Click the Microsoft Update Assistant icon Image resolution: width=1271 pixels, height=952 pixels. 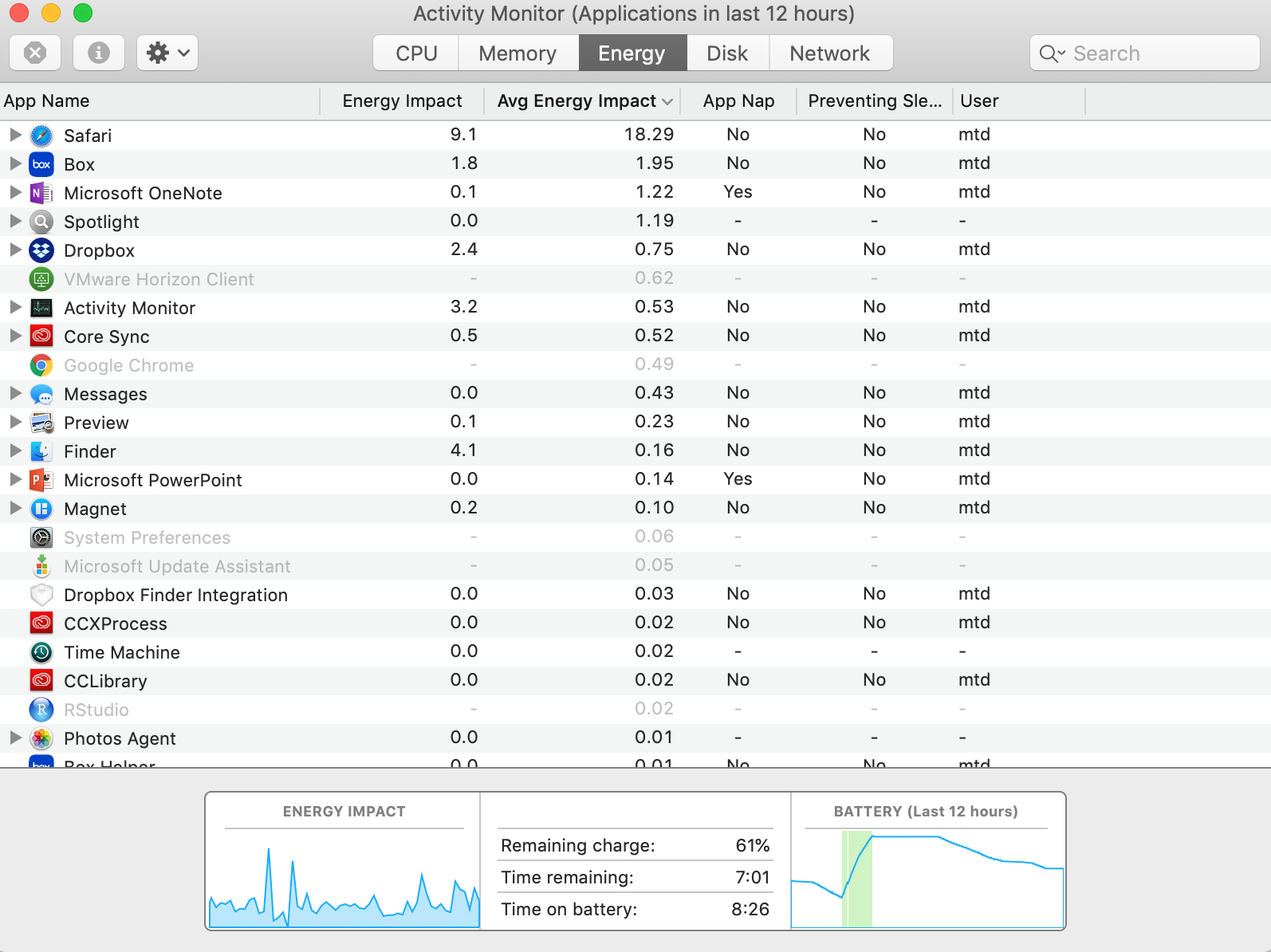pos(41,566)
